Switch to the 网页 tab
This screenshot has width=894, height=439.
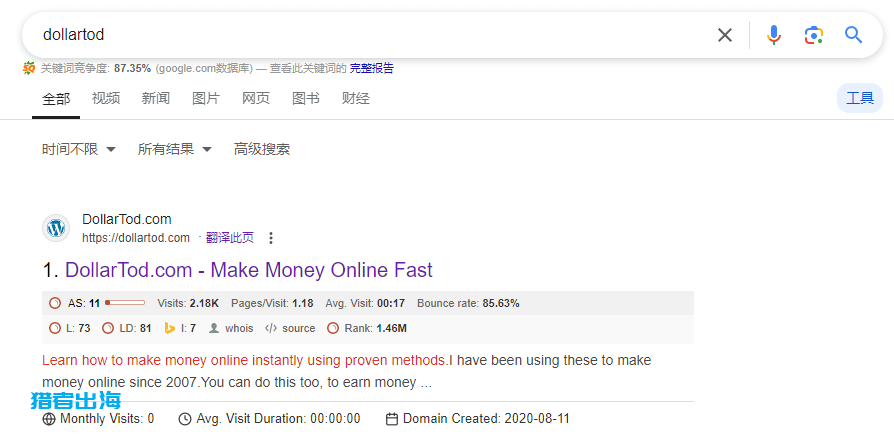click(256, 99)
